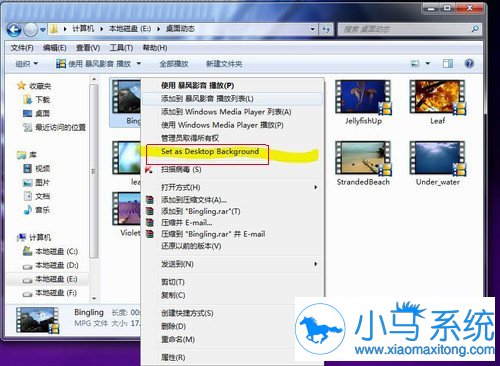Choose 使用 Windows Media Player 播放(P)
The width and height of the screenshot is (500, 366).
point(233,125)
